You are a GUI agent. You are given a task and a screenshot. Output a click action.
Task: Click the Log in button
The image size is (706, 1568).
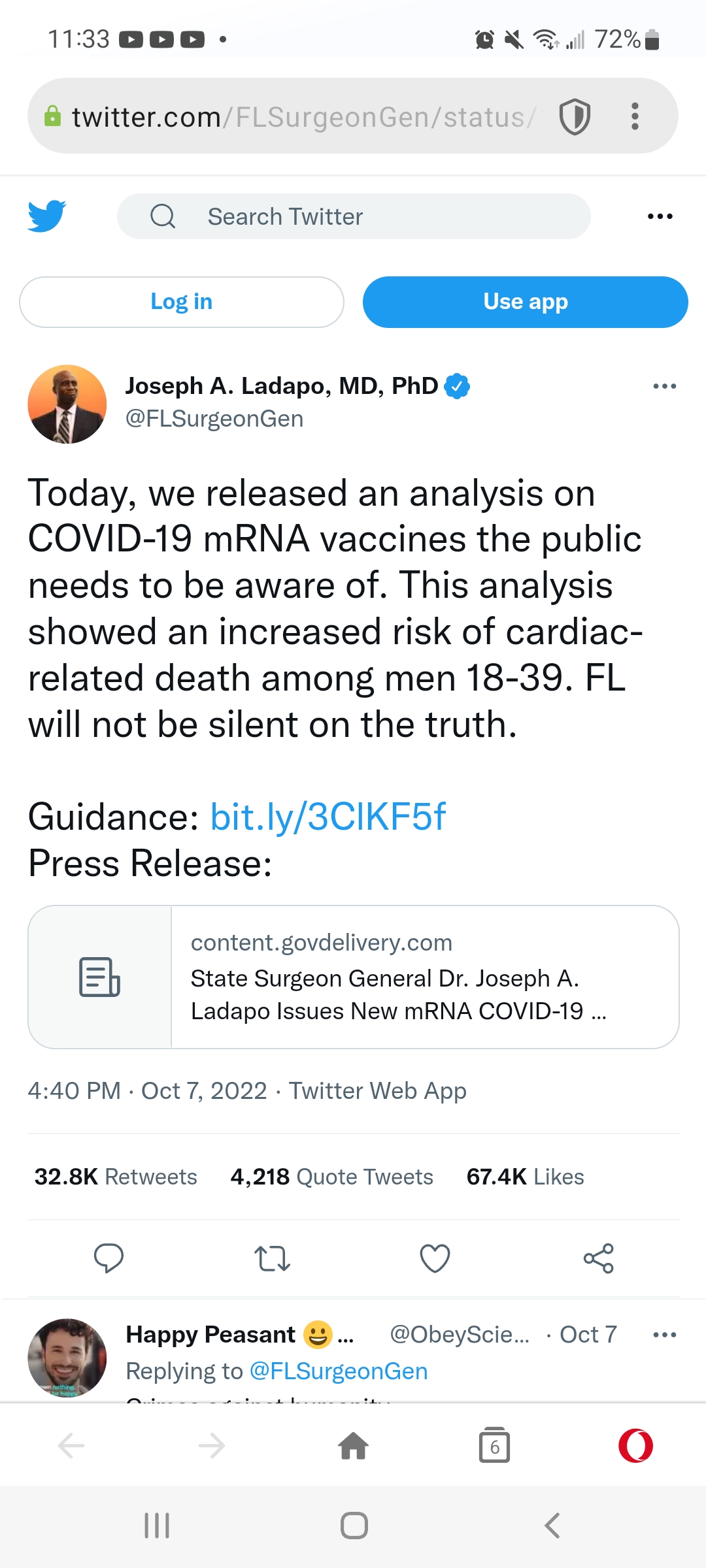182,302
